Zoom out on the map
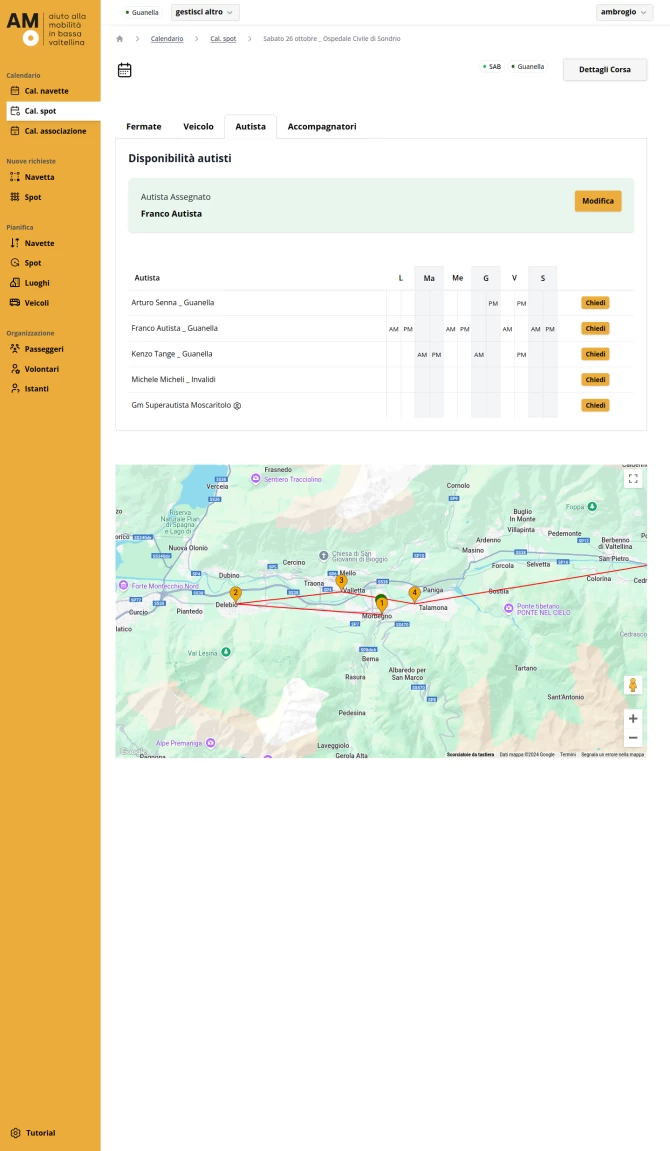670x1151 pixels. click(x=632, y=738)
